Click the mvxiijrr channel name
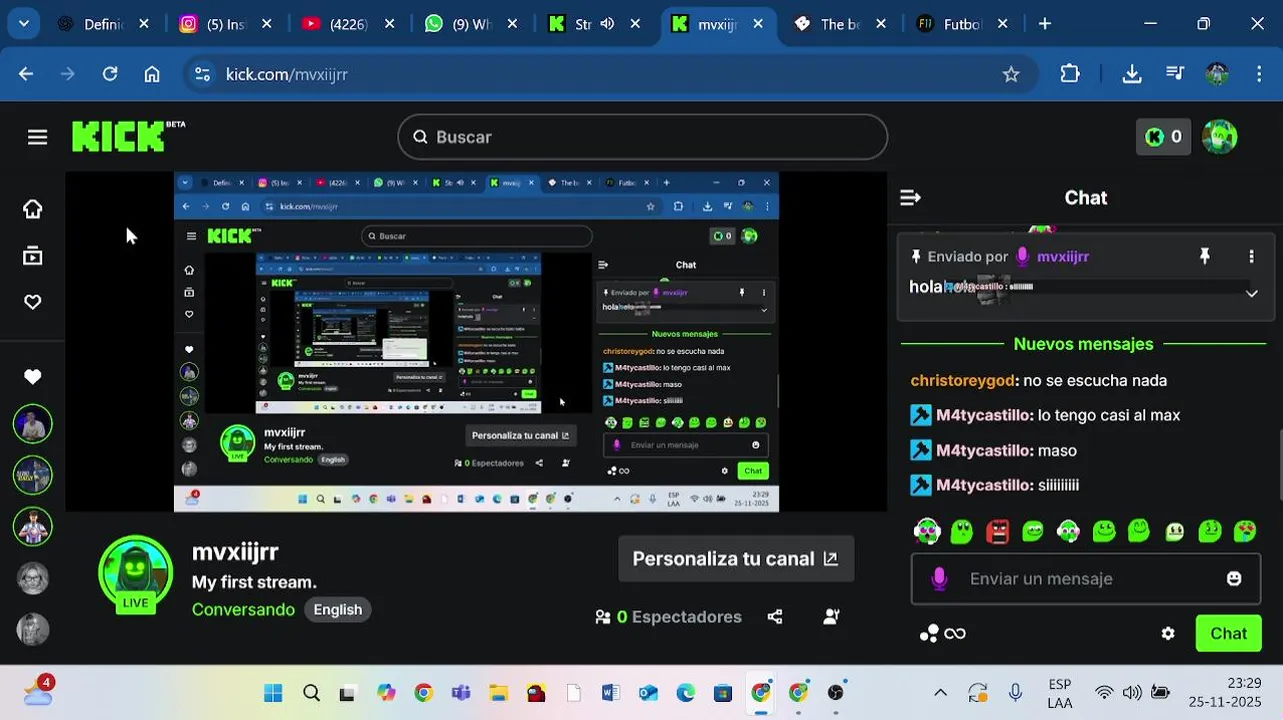The width and height of the screenshot is (1283, 720). [x=235, y=552]
